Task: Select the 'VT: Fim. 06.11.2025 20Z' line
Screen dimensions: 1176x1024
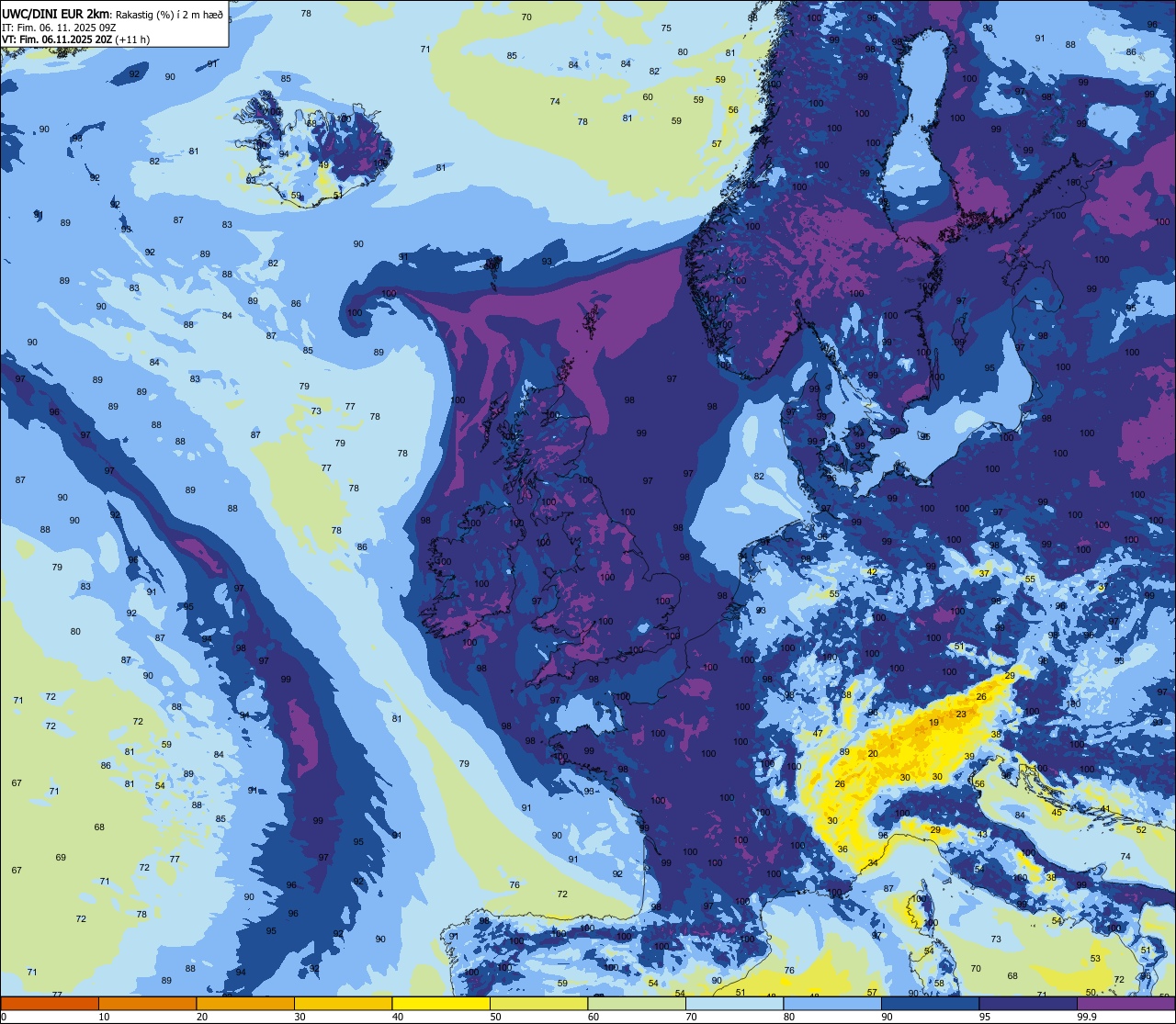Action: [x=57, y=39]
